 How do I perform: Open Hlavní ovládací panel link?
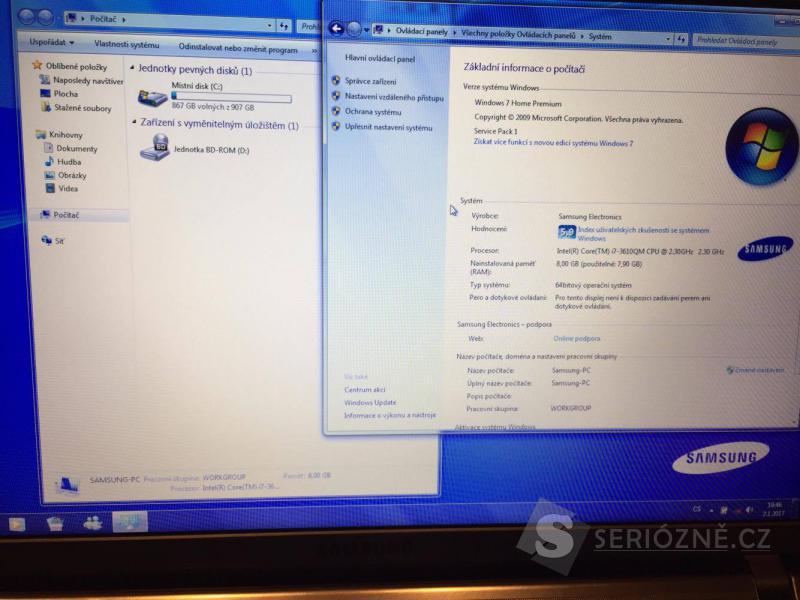pos(380,58)
